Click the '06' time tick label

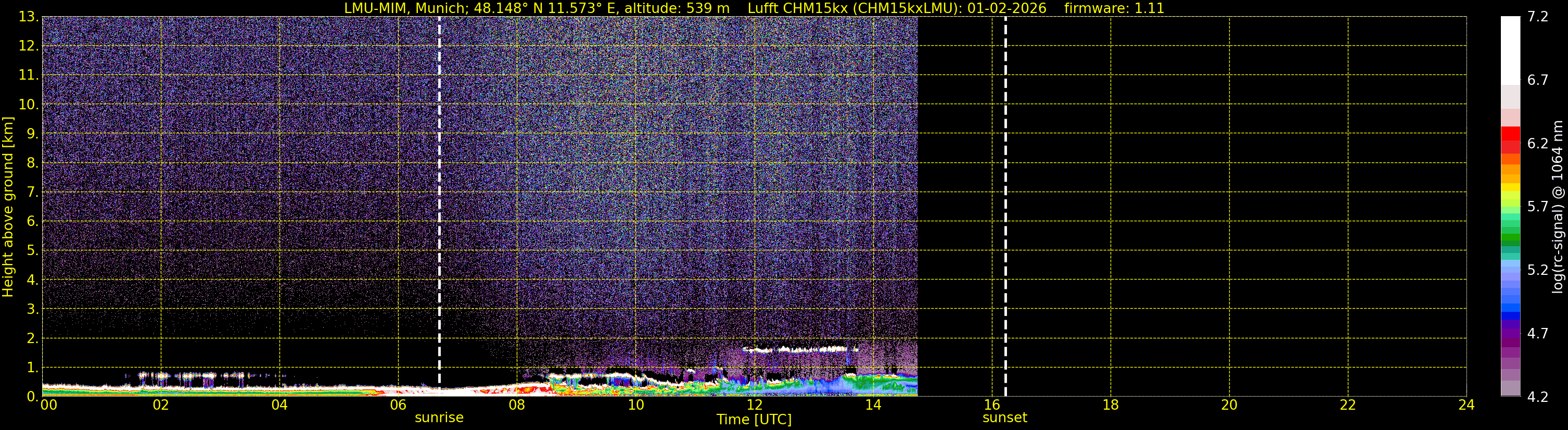click(398, 405)
